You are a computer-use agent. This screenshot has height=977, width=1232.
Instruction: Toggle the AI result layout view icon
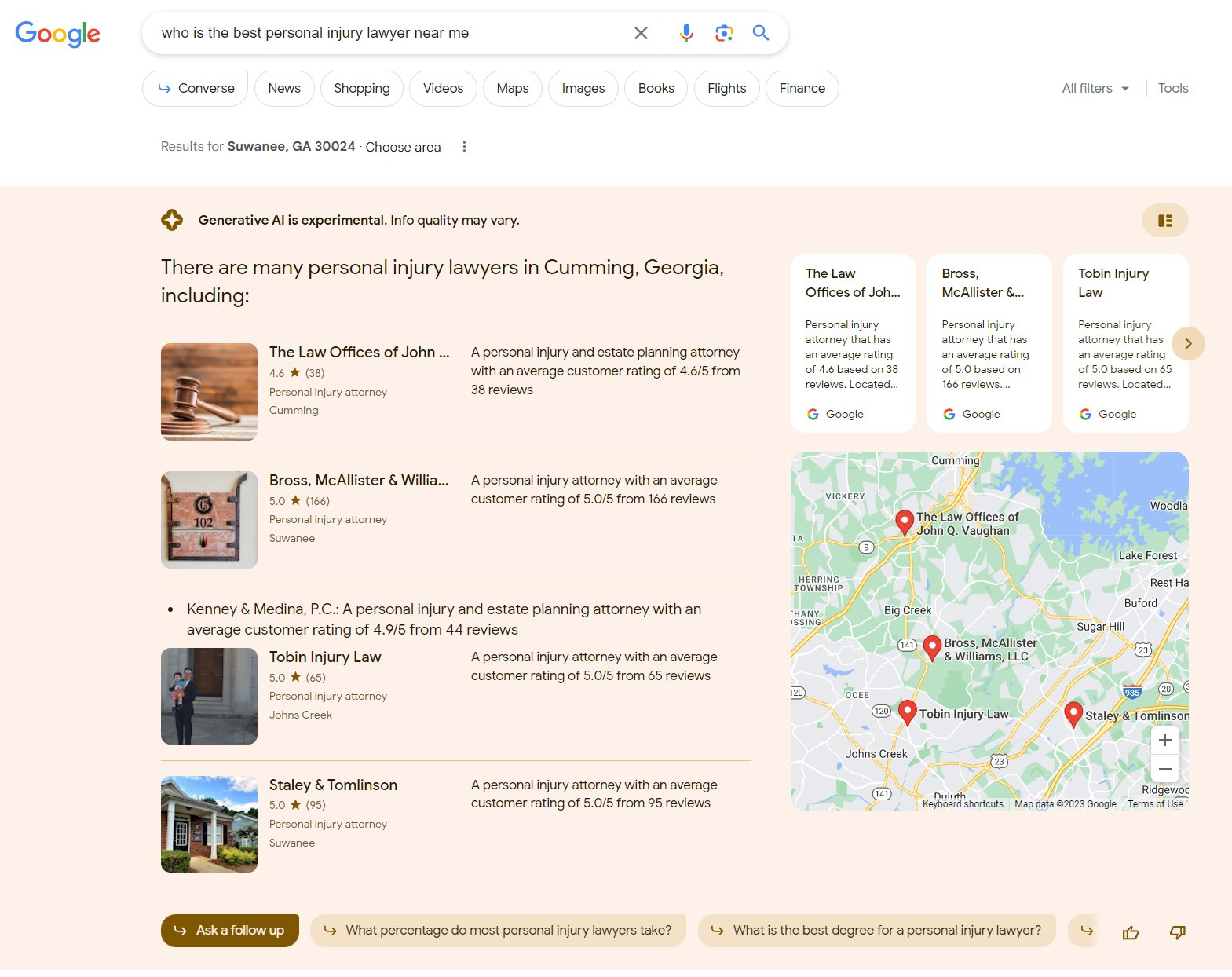click(x=1164, y=221)
